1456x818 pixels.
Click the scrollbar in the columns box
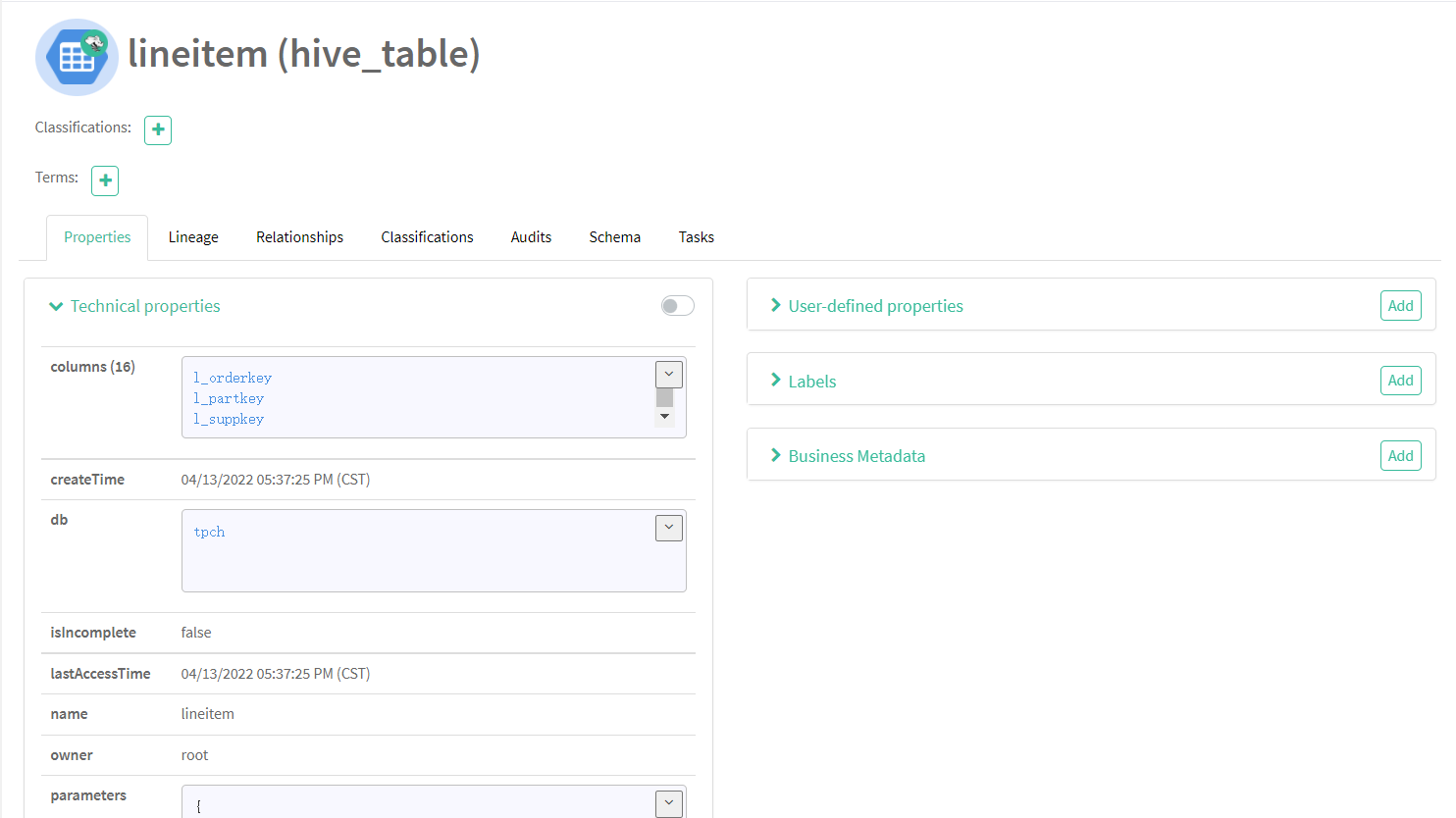point(664,397)
